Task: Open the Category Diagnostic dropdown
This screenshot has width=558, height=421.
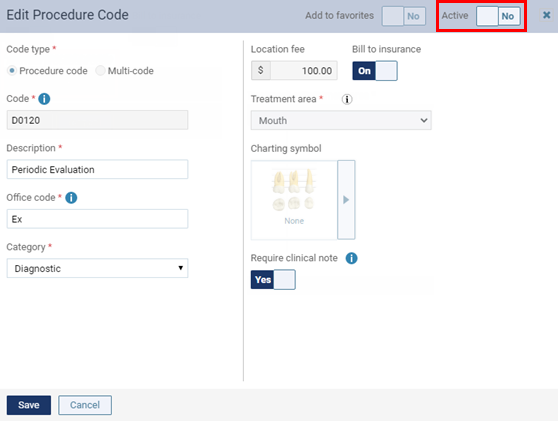Action: pyautogui.click(x=97, y=268)
